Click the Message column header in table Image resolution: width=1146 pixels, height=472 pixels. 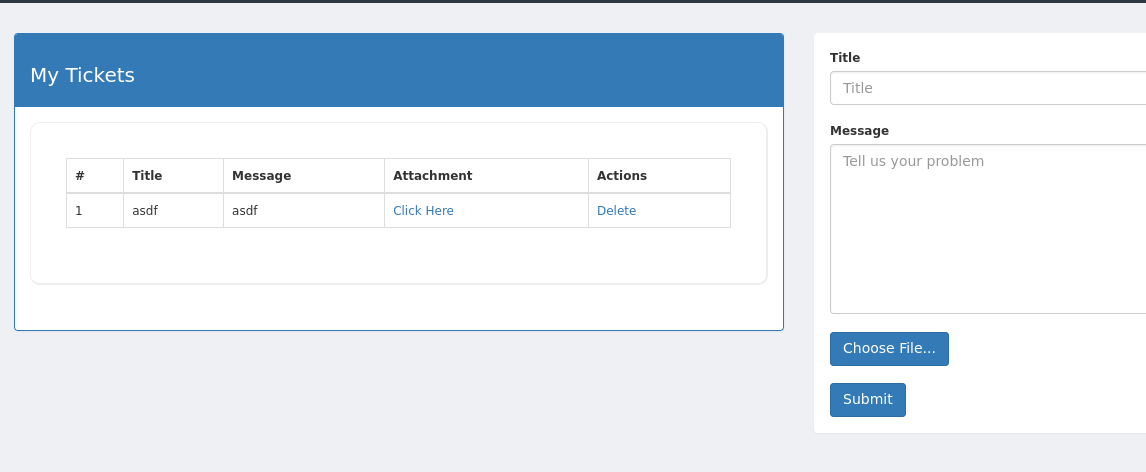tap(261, 176)
